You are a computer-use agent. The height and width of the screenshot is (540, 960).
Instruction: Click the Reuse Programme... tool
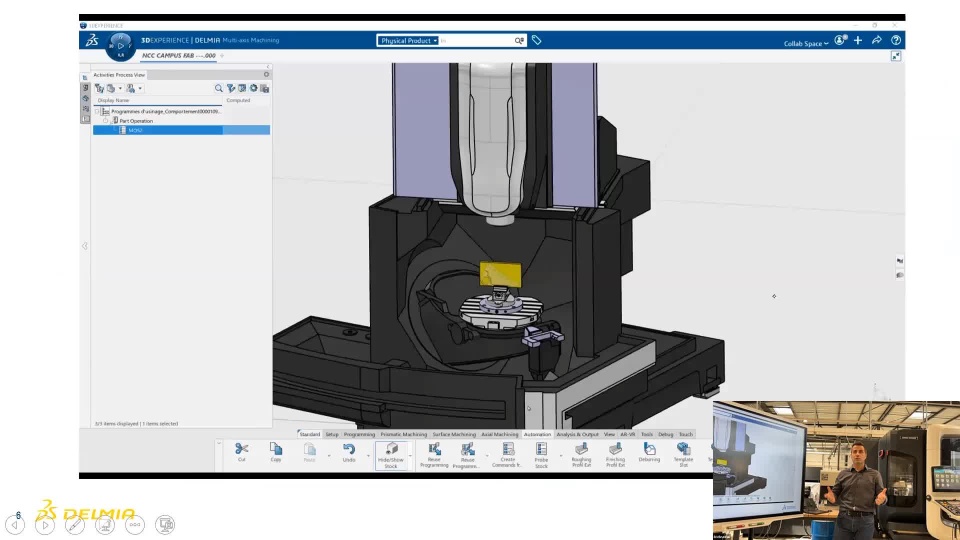point(467,456)
